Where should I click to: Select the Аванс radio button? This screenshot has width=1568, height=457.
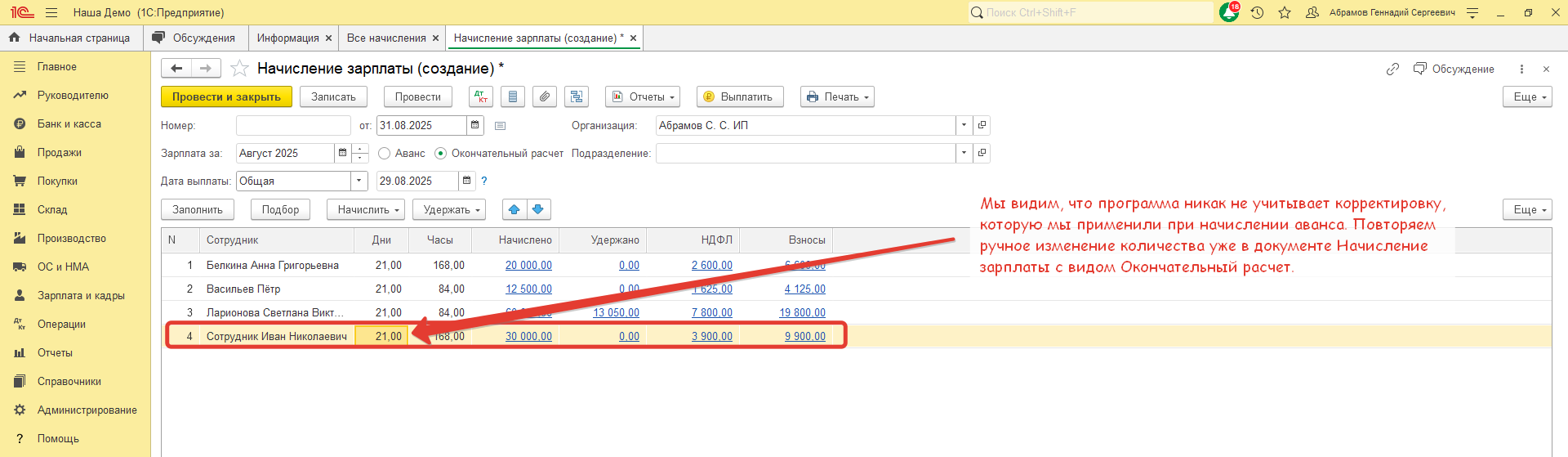[385, 154]
